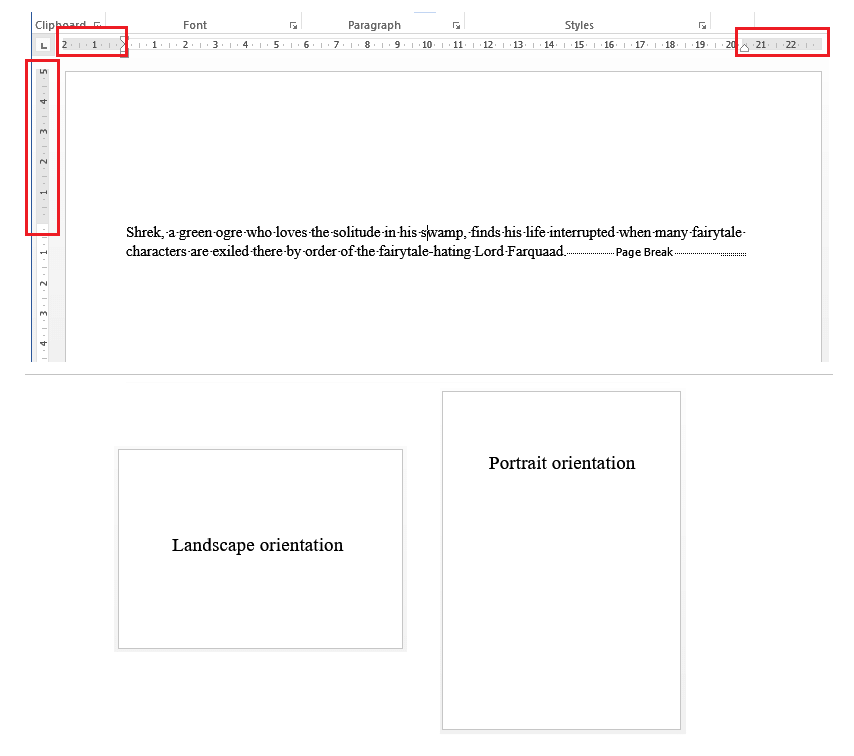Open the Paragraph settings dialog launcher
This screenshot has height=756, width=854.
click(x=456, y=24)
